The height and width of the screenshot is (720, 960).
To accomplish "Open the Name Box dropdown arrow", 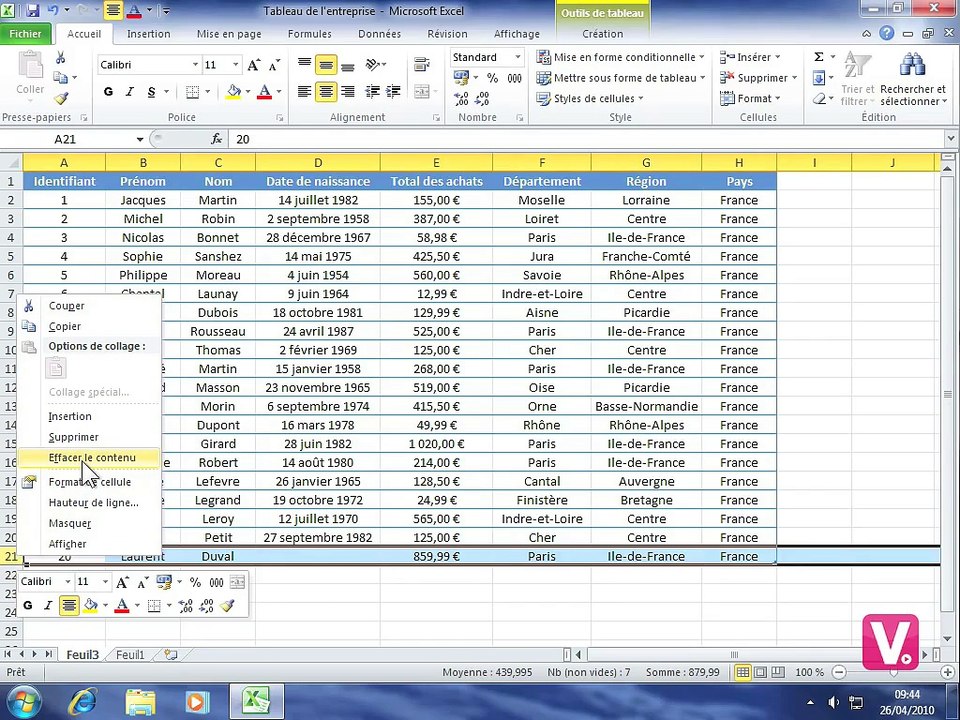I will 140,139.
